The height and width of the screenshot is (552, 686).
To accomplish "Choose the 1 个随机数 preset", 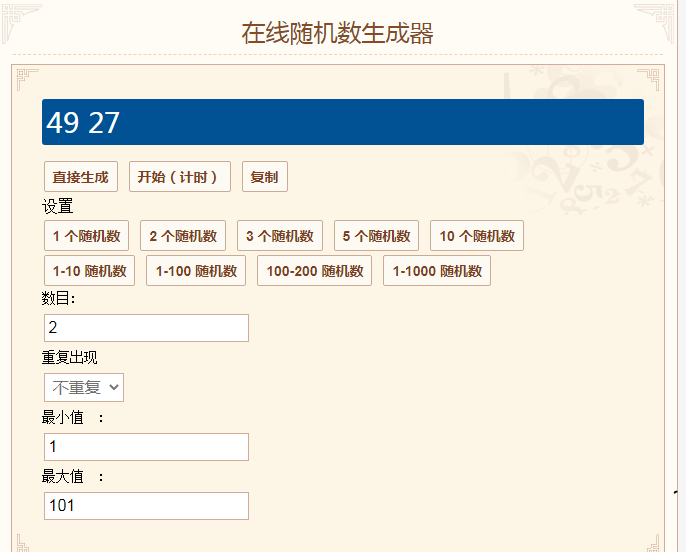I will [x=87, y=236].
